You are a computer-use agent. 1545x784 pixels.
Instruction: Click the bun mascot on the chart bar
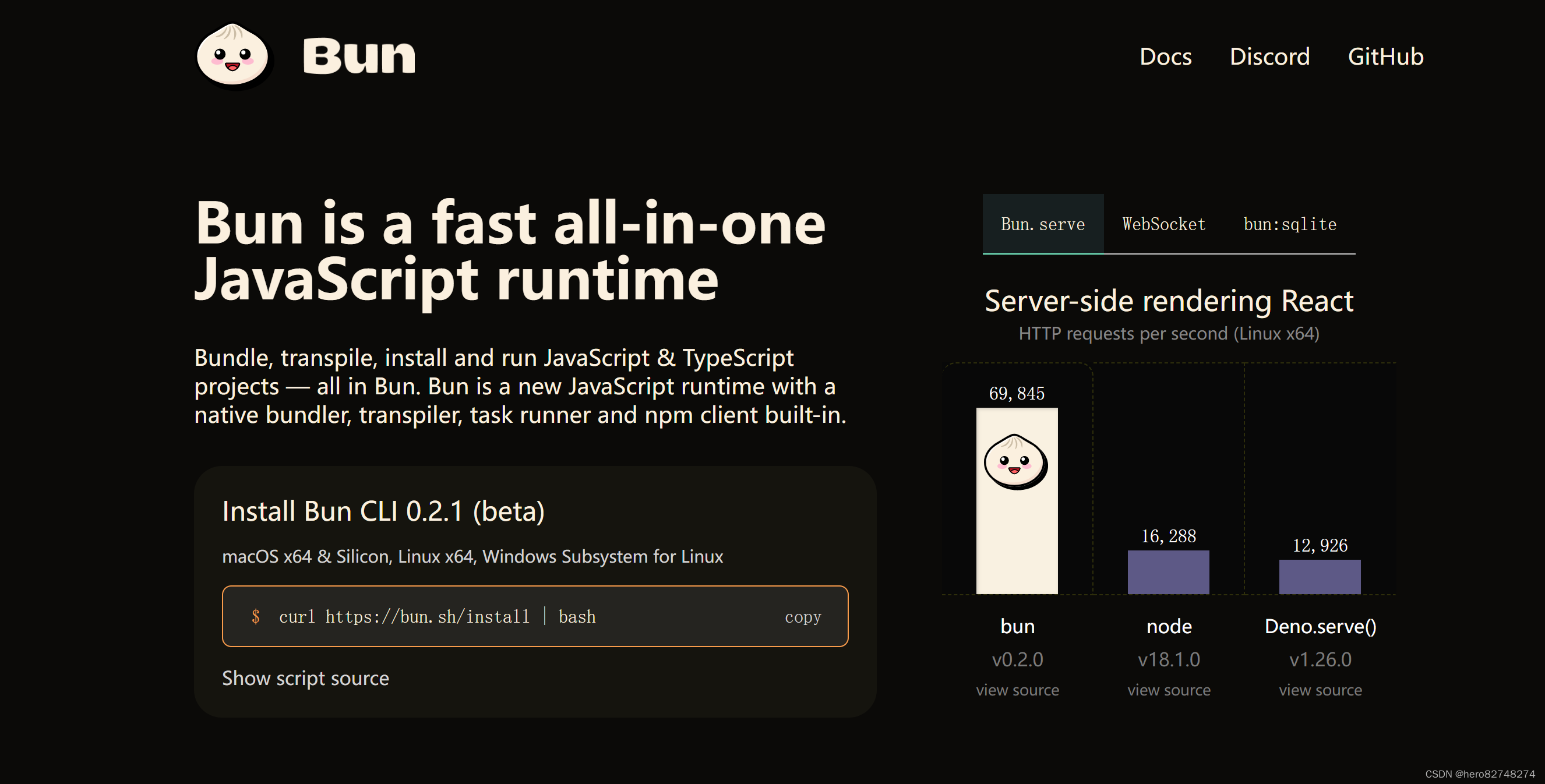tap(1016, 462)
